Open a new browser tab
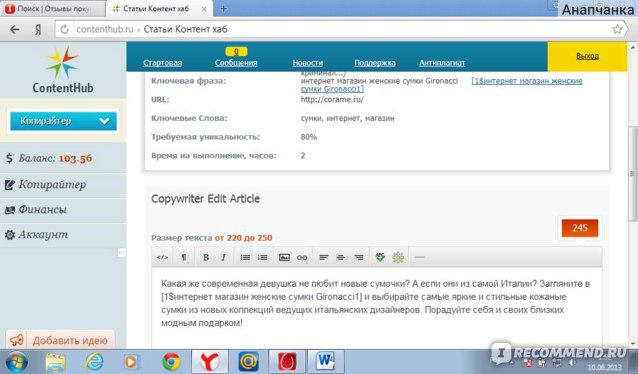This screenshot has width=638, height=374. (223, 9)
